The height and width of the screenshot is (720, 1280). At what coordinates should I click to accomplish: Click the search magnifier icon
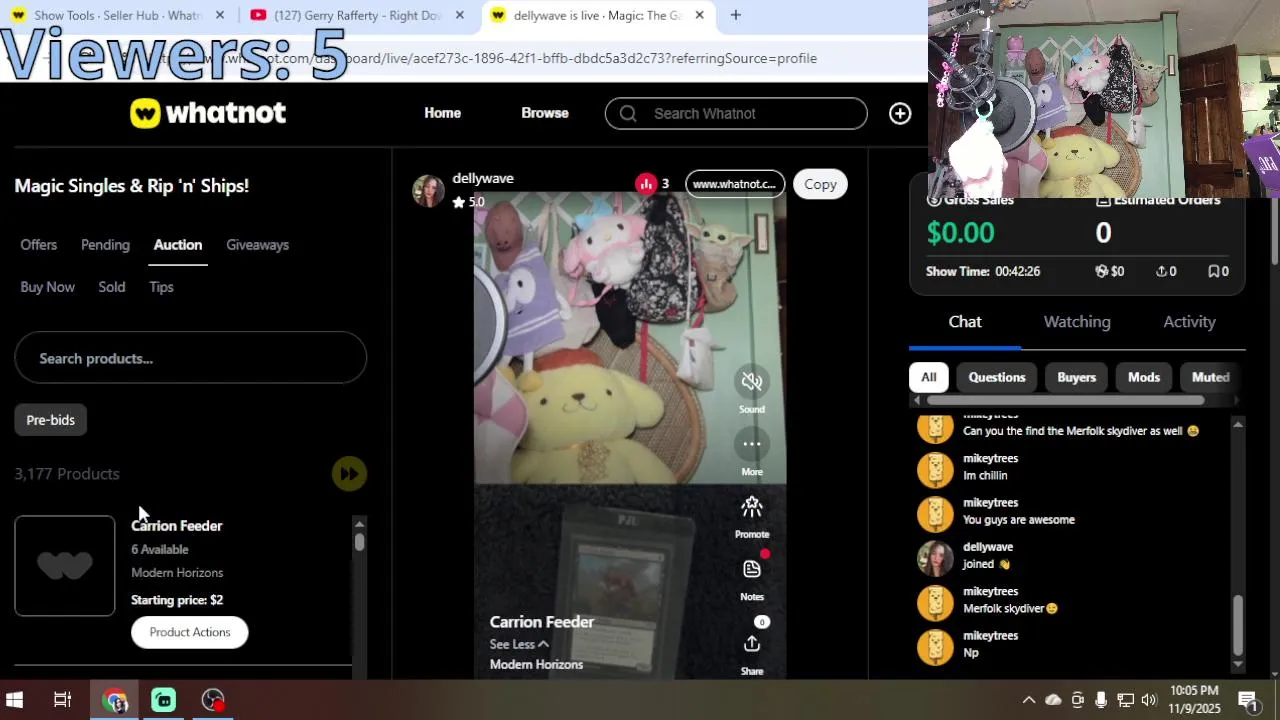(628, 113)
